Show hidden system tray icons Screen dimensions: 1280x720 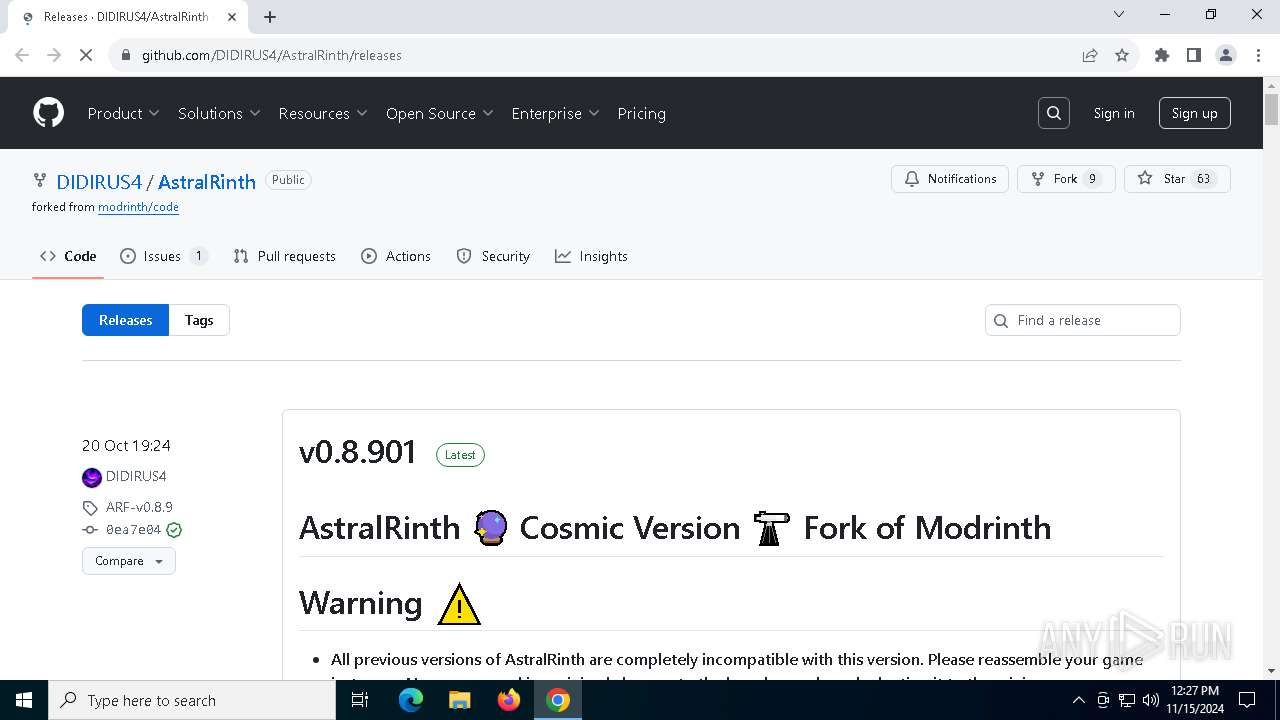point(1079,700)
